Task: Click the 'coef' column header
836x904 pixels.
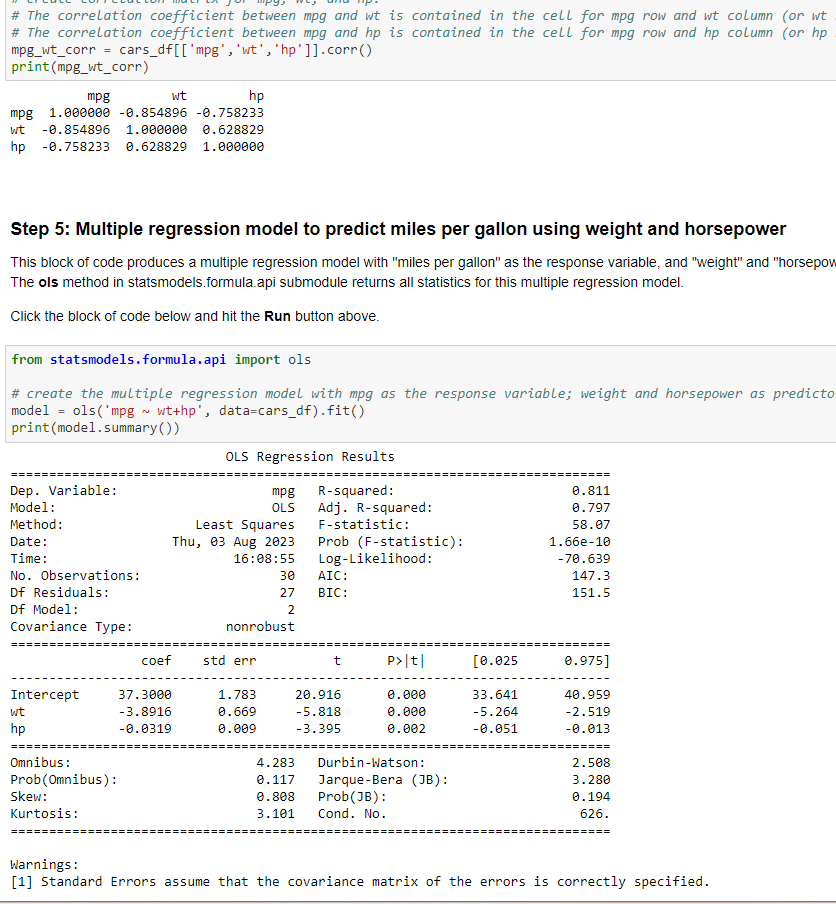Action: pos(156,661)
